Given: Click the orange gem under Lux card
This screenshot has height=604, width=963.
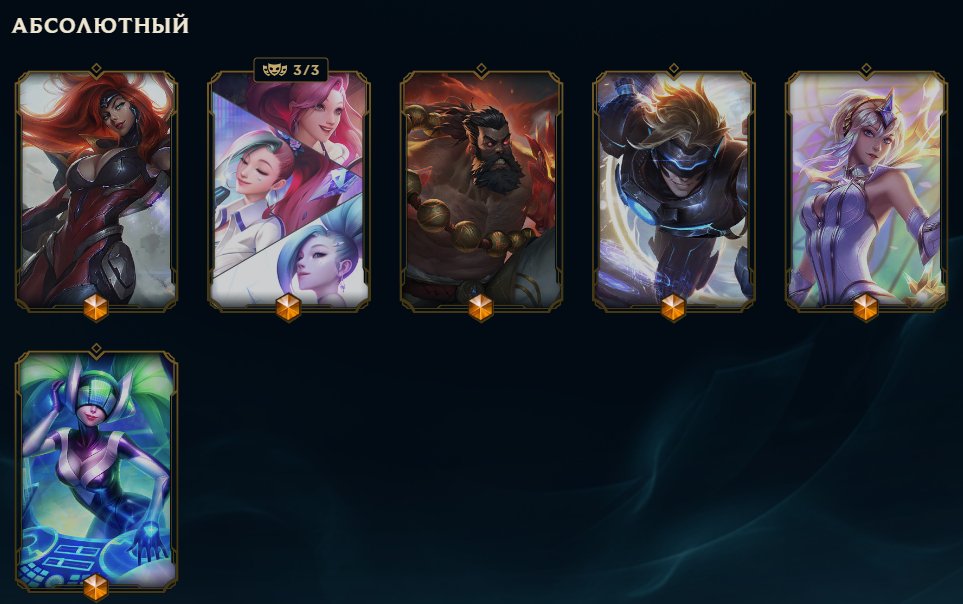Looking at the screenshot, I should 865,308.
